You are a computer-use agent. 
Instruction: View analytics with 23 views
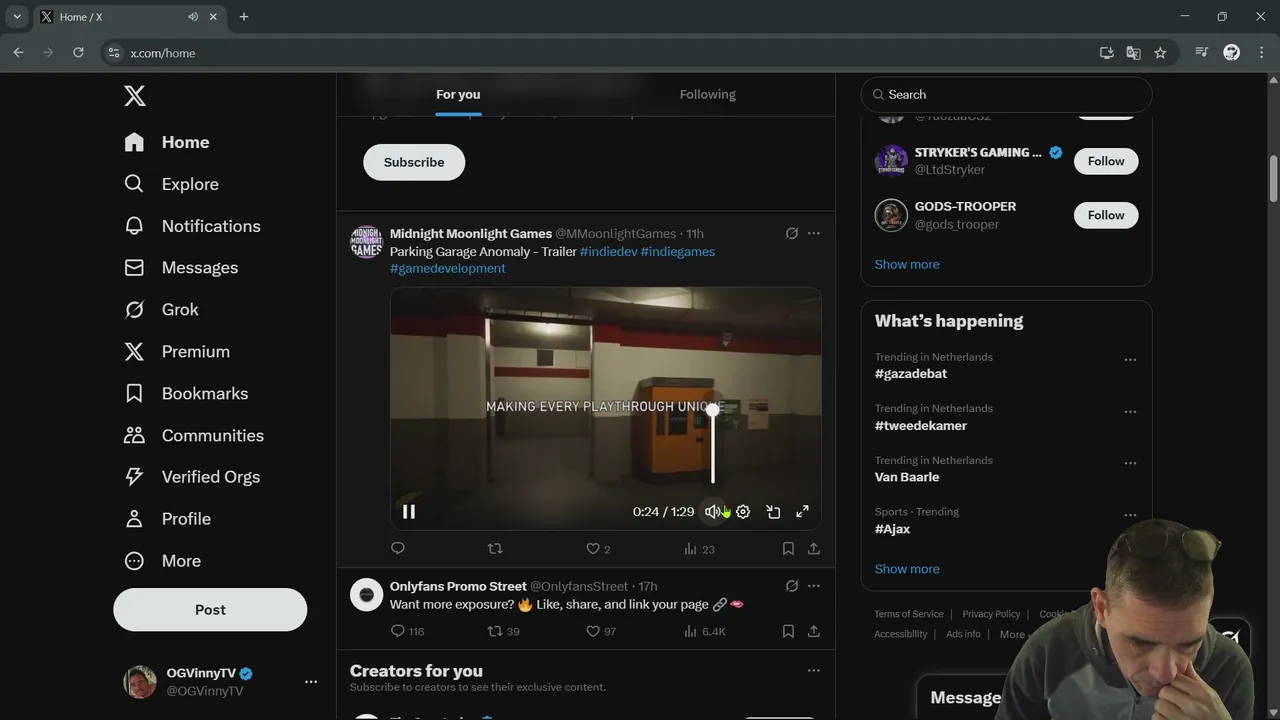click(x=699, y=549)
